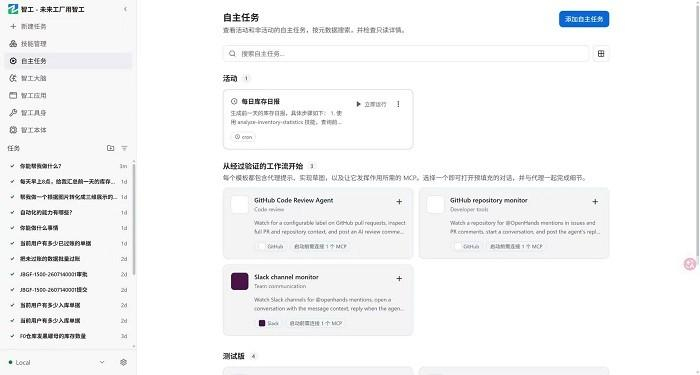Open the GitHub Code Review Agent card title
700x375 pixels.
tap(294, 200)
